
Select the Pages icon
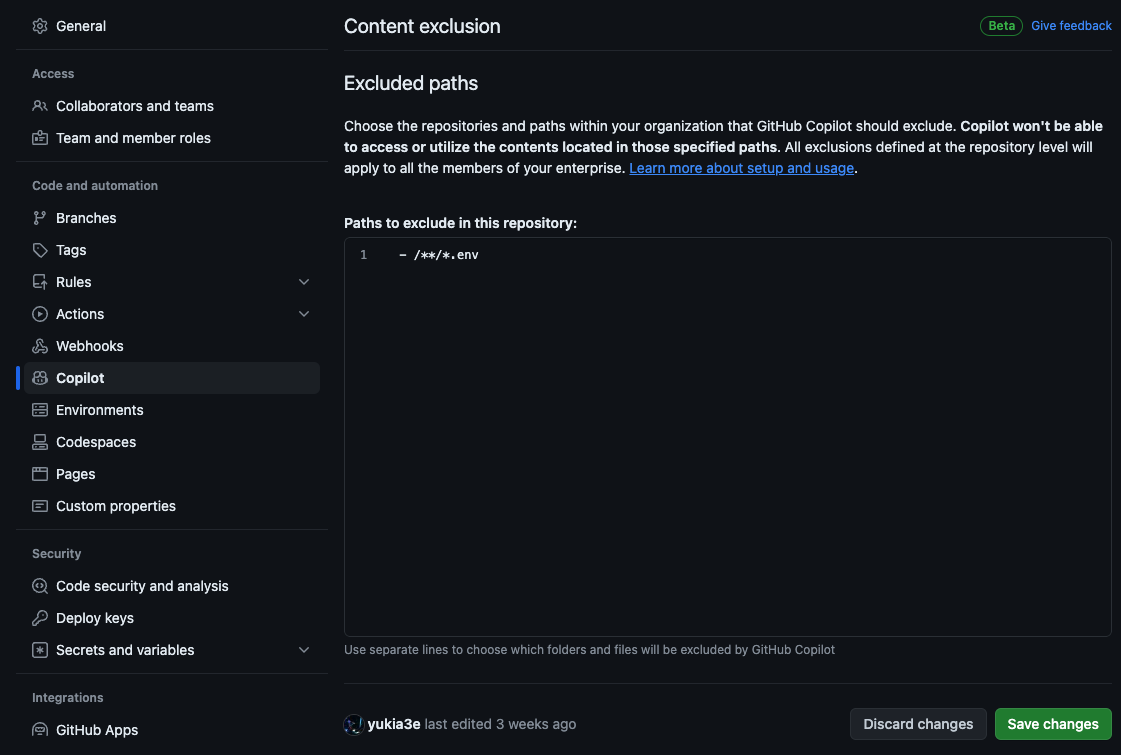point(39,474)
